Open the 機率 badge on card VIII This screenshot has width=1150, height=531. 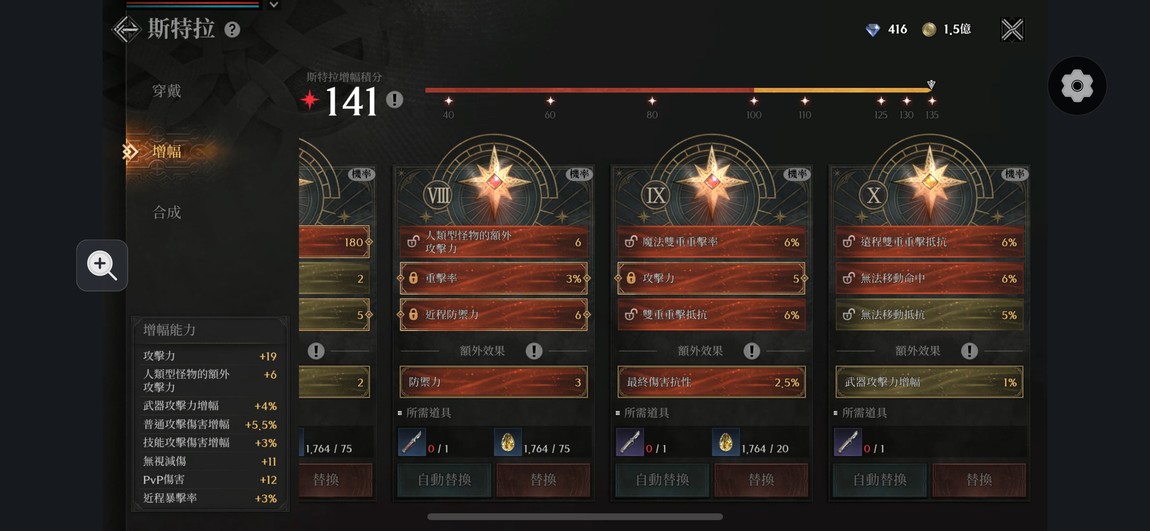(x=580, y=175)
